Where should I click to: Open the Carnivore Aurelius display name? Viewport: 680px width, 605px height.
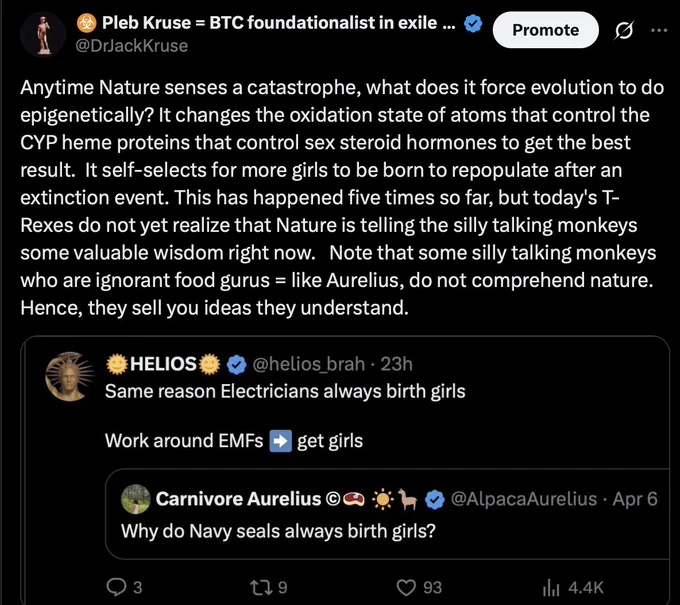pos(238,499)
